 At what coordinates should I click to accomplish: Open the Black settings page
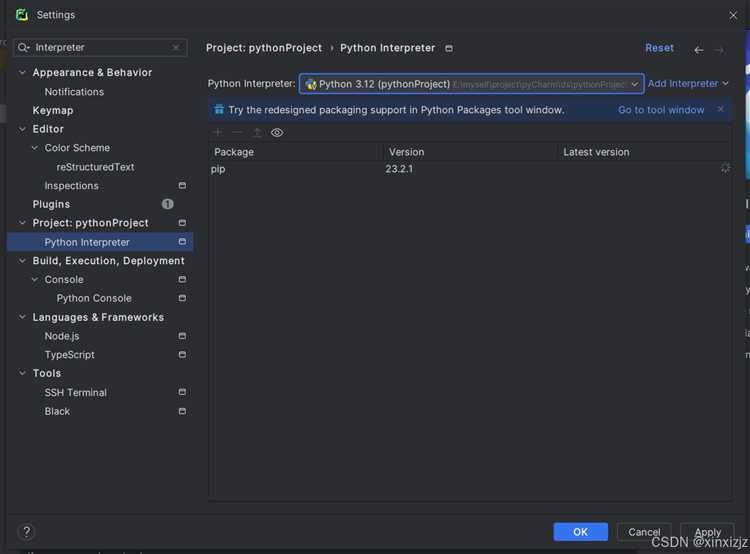click(57, 411)
